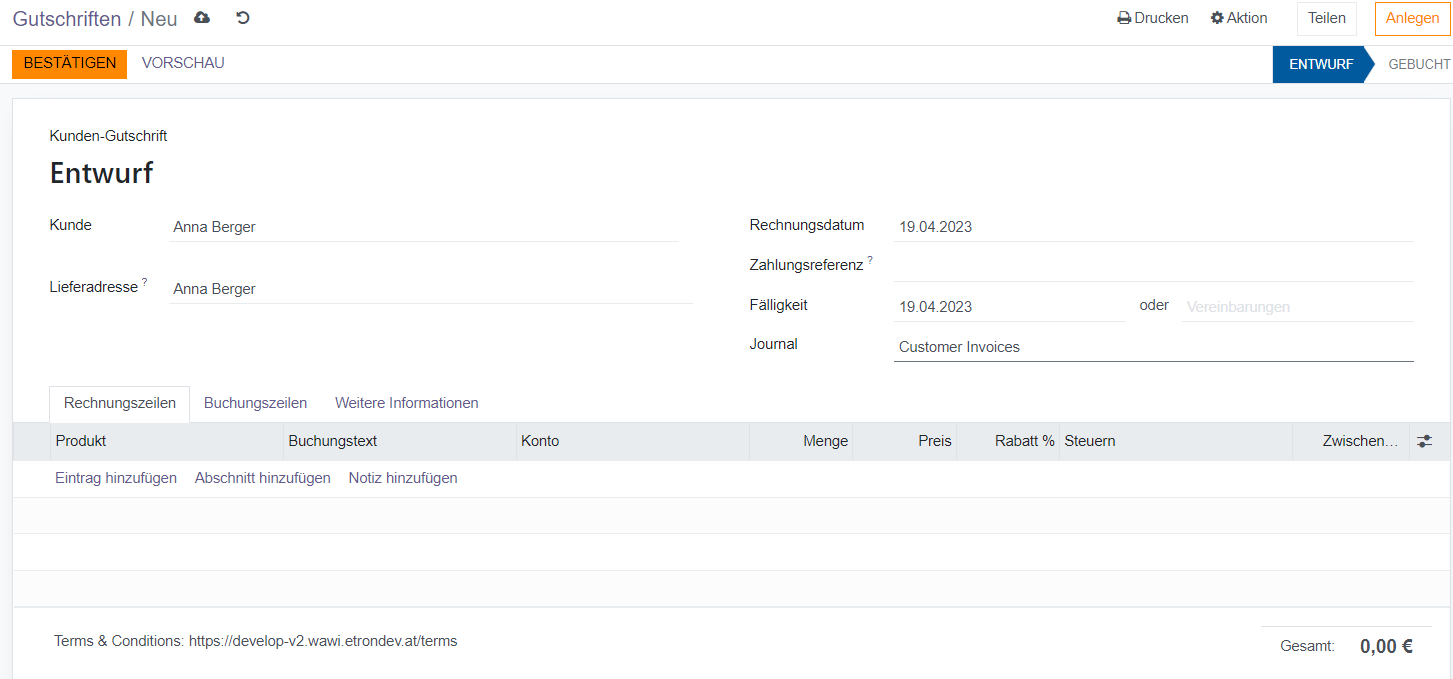
Task: Open the Journal dropdown field
Action: [1152, 347]
